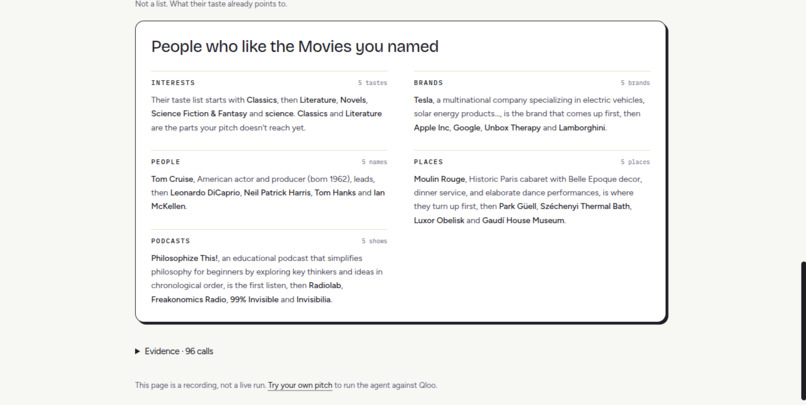
Task: Click the PEOPLE section label
Action: [166, 162]
